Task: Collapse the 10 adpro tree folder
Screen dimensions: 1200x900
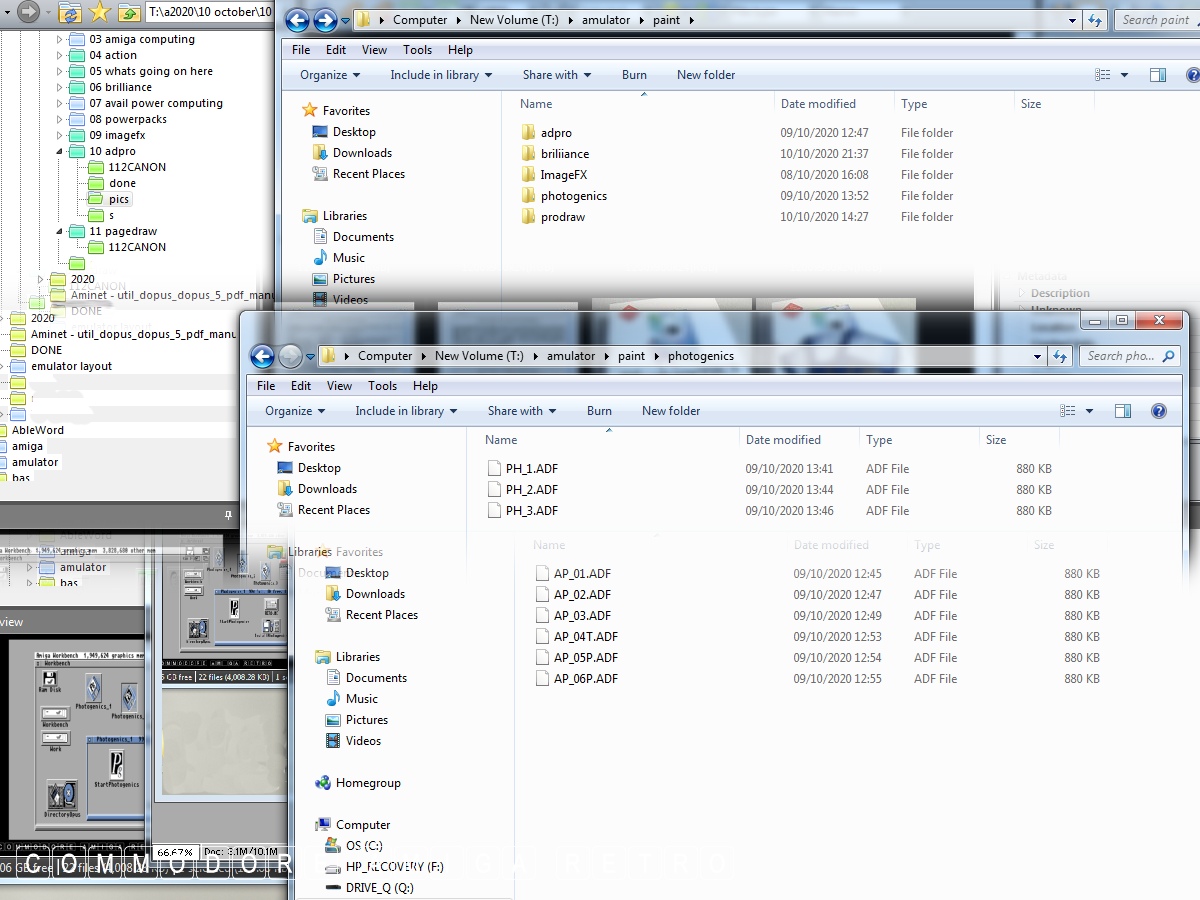Action: click(59, 152)
